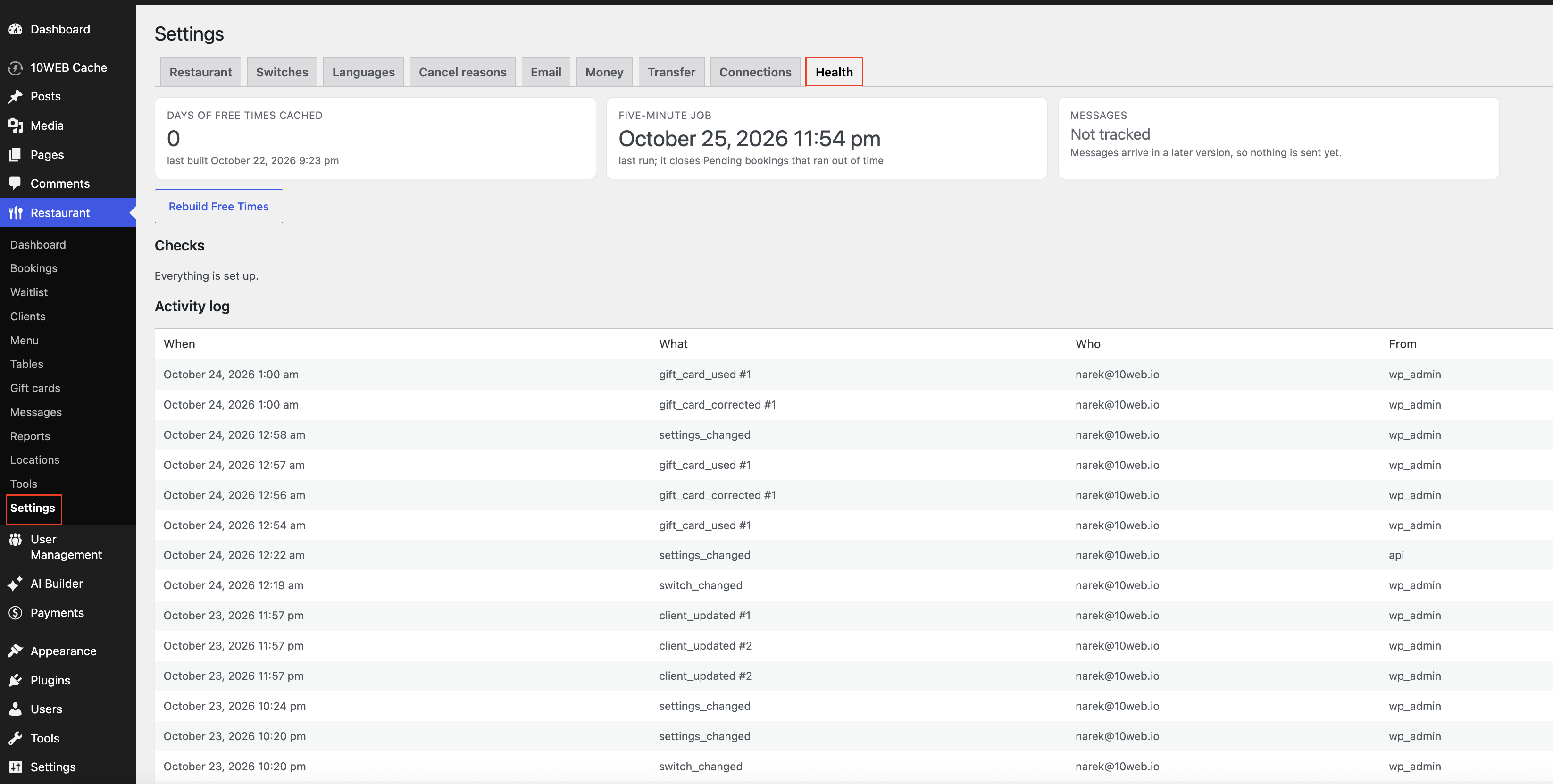Open Messages in Restaurant submenu
The image size is (1553, 784).
click(x=36, y=412)
